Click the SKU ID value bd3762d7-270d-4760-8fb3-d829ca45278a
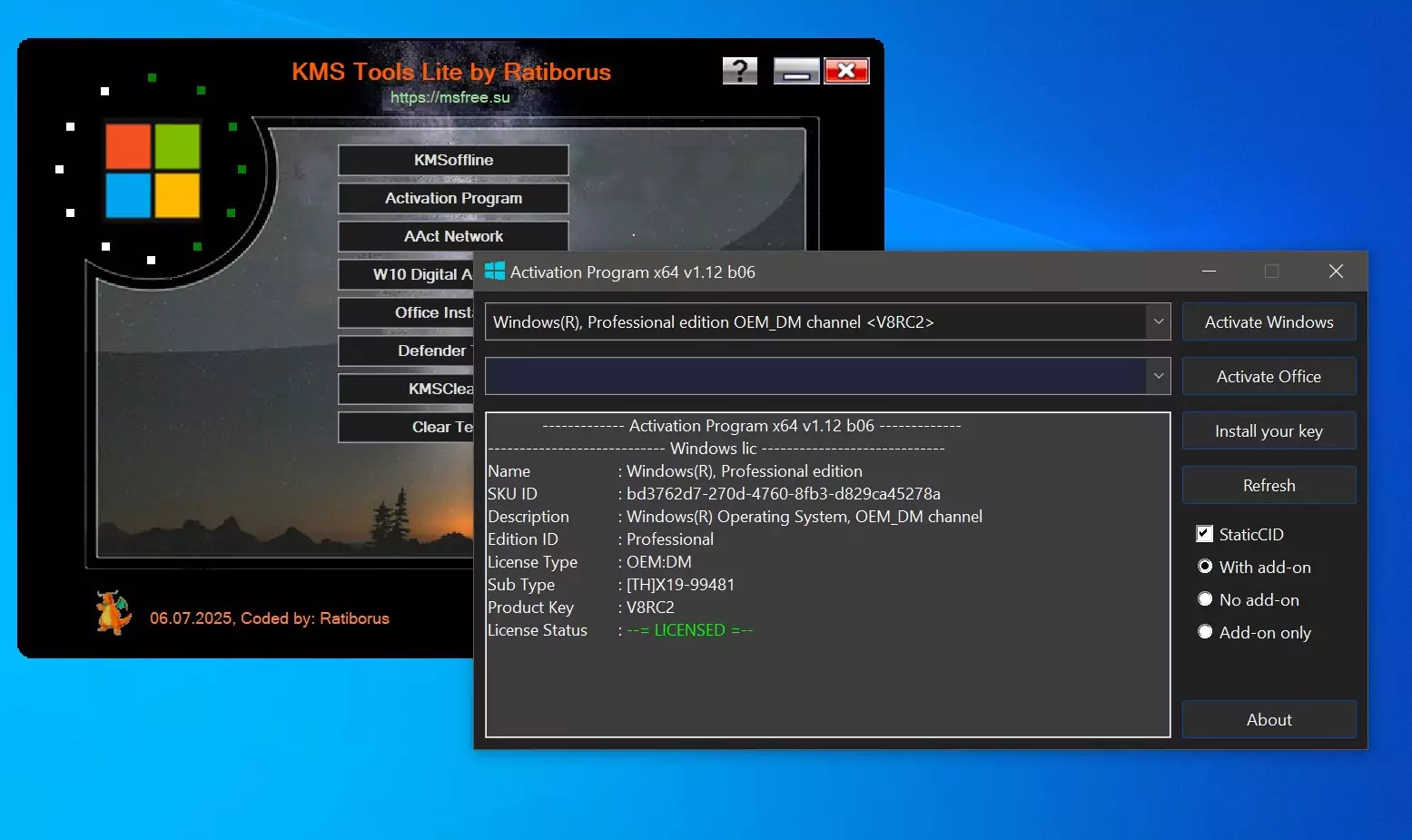The width and height of the screenshot is (1412, 840). click(783, 494)
